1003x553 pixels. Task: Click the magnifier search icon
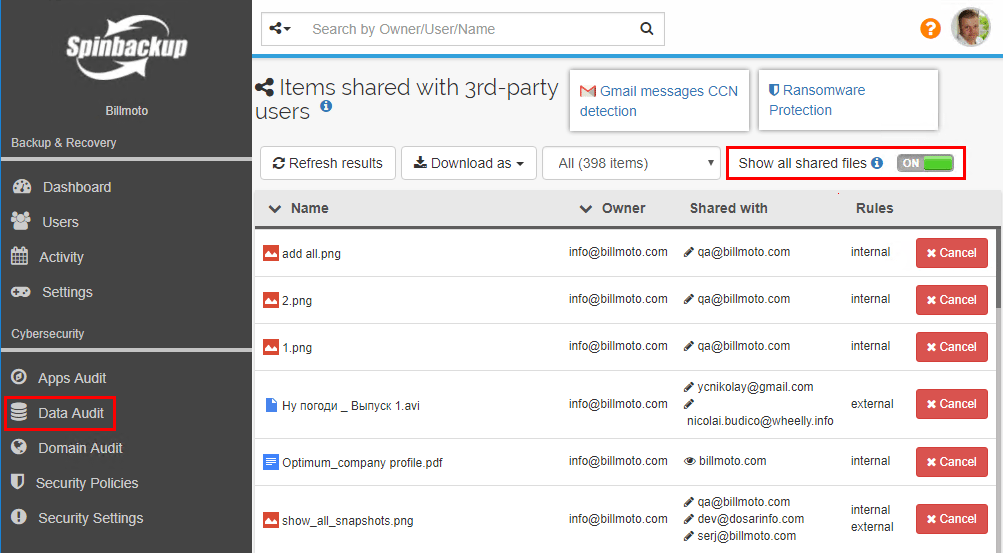tap(647, 29)
